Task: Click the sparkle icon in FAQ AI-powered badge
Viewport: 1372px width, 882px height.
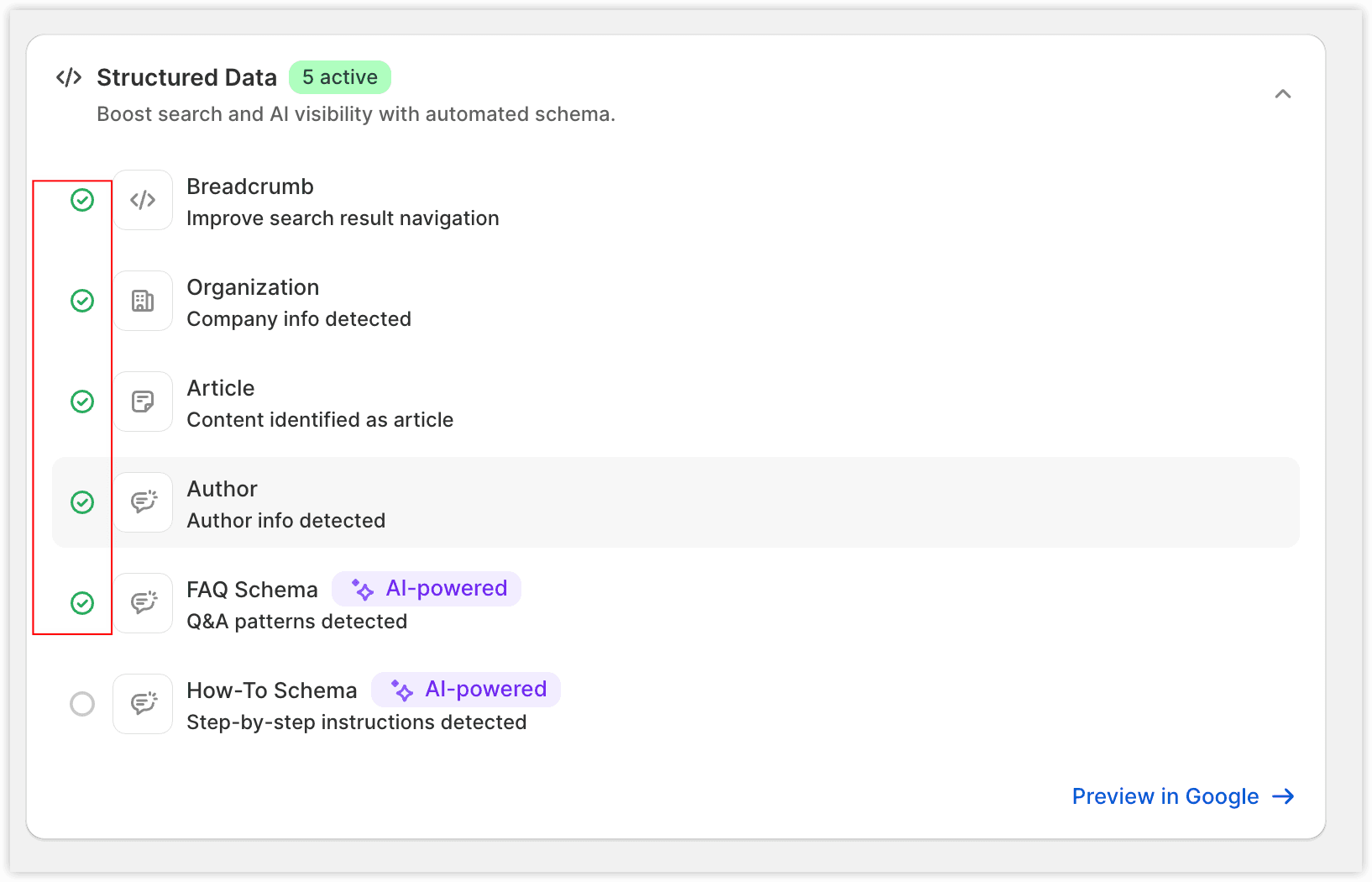Action: click(362, 590)
